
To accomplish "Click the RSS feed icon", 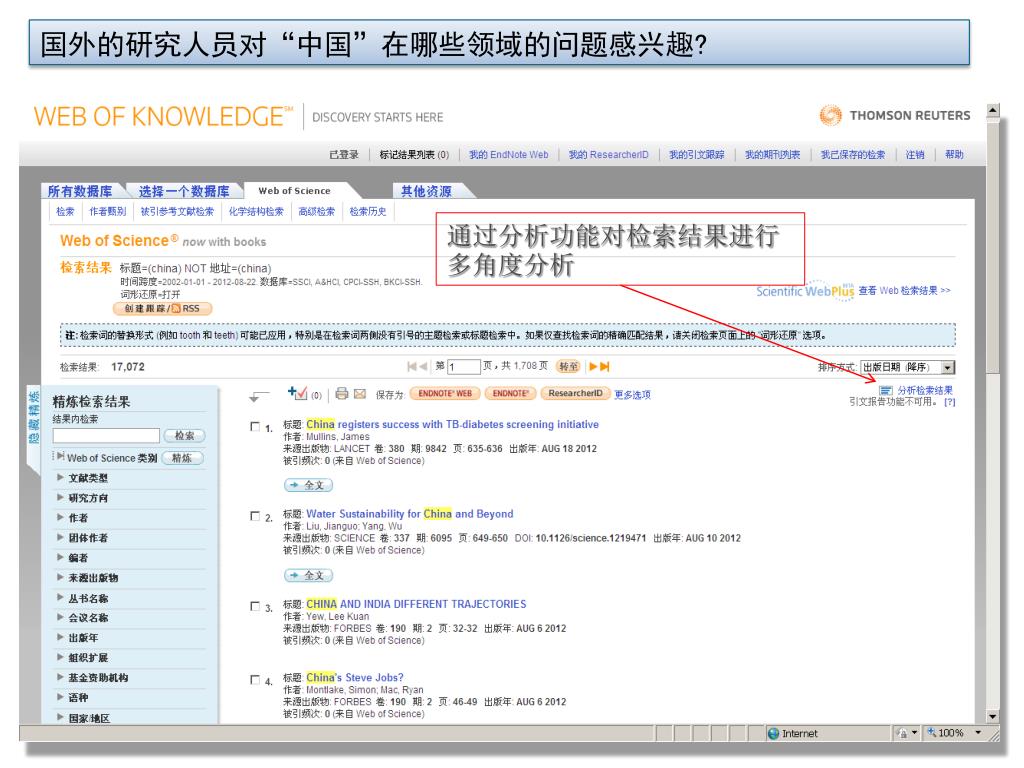I will (176, 308).
